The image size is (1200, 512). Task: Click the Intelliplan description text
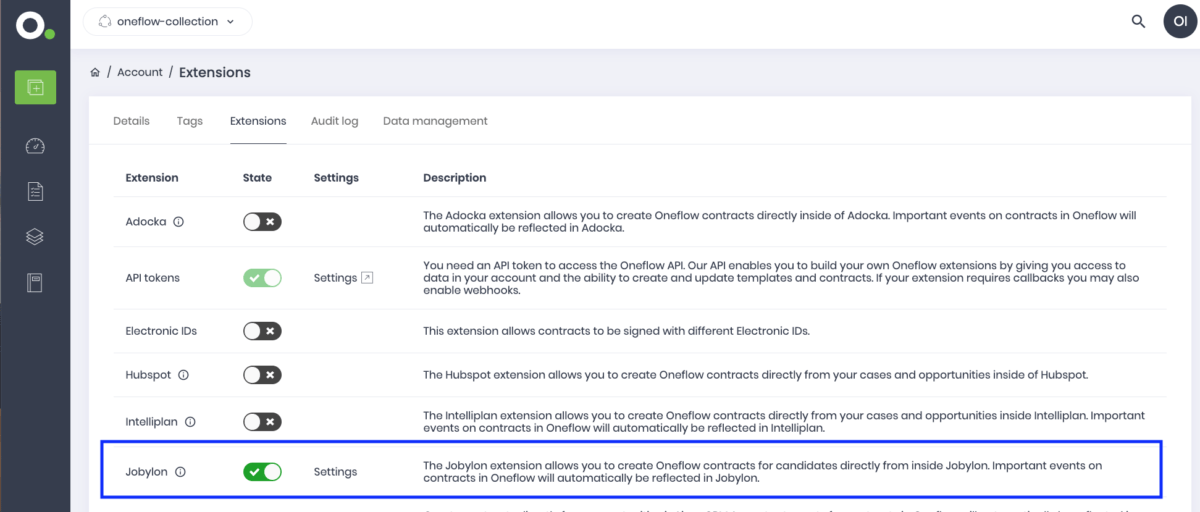tap(784, 422)
